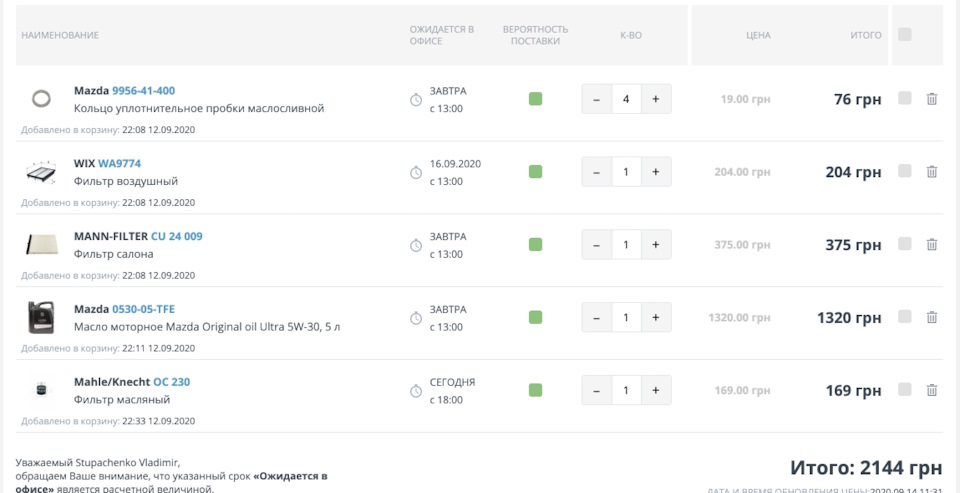Remove Mahle/Knecht OC 230 using trash icon
The width and height of the screenshot is (960, 493).
click(x=931, y=390)
